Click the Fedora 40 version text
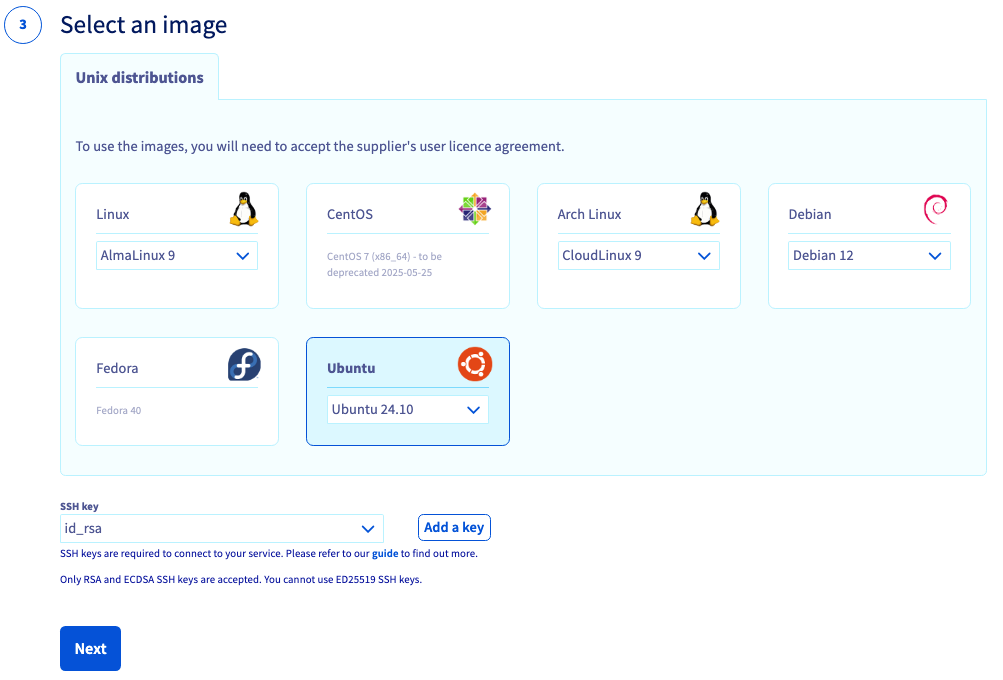 click(118, 411)
